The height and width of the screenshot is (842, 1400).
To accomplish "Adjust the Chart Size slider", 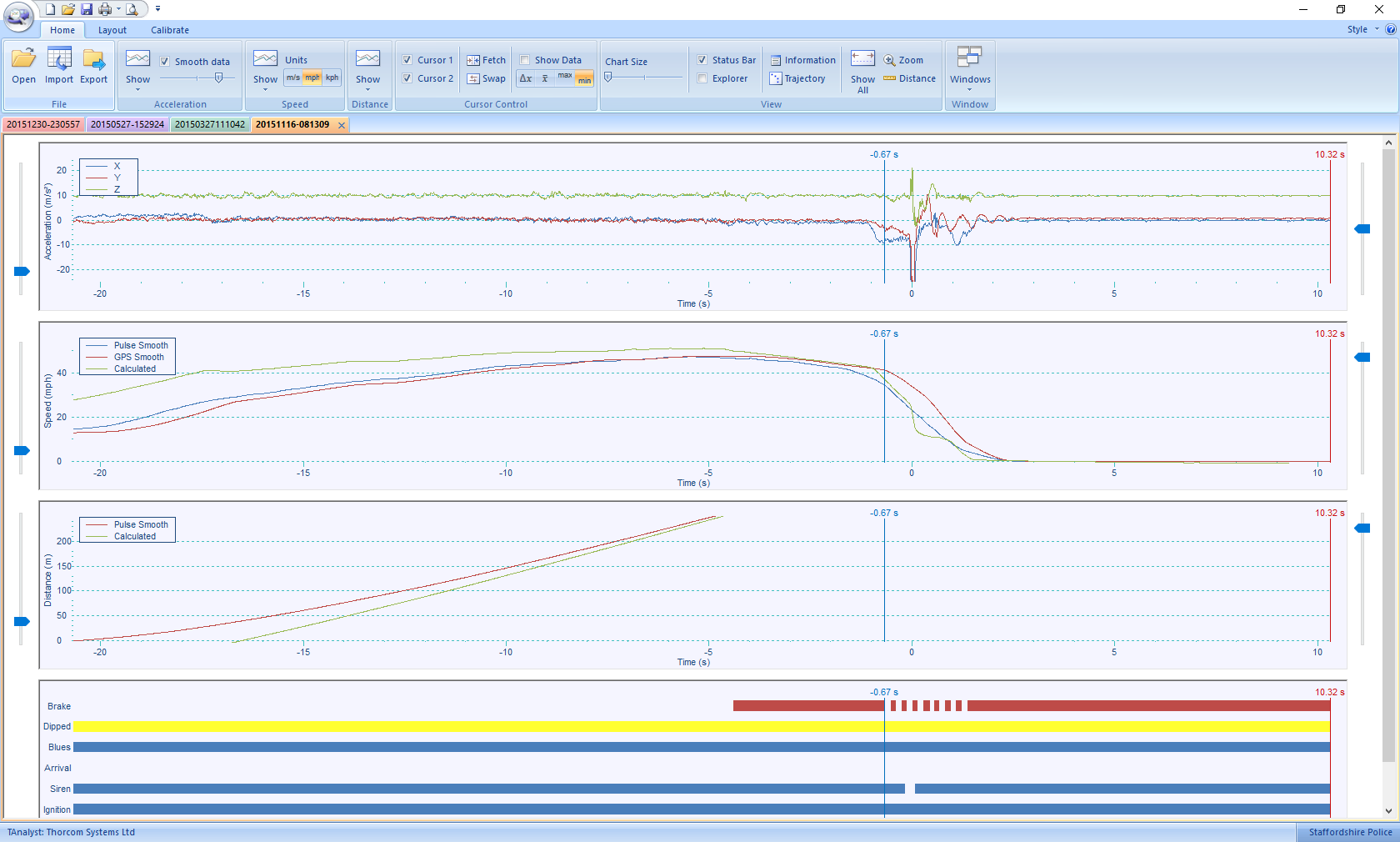I will (x=608, y=78).
